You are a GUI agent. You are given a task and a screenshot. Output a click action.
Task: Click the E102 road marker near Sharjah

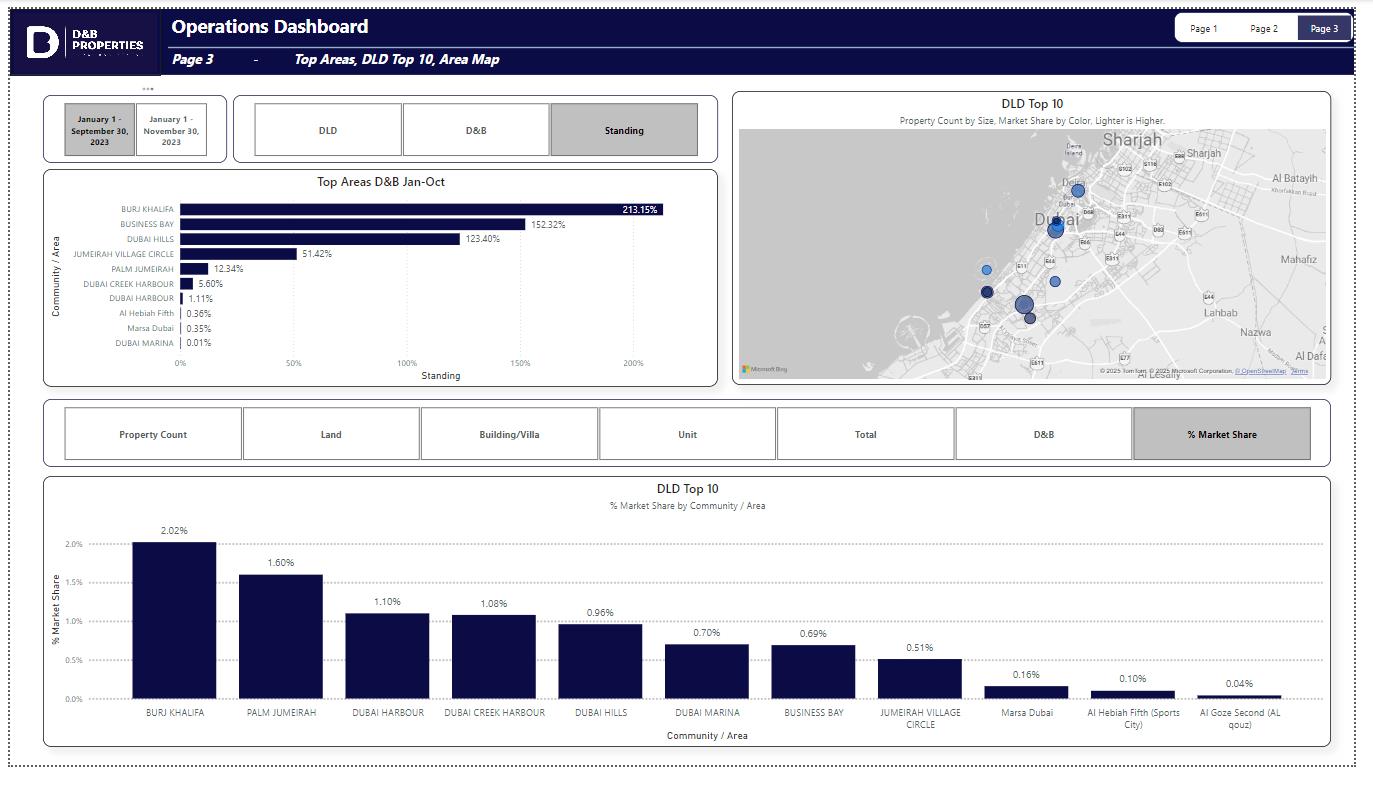click(x=1165, y=185)
